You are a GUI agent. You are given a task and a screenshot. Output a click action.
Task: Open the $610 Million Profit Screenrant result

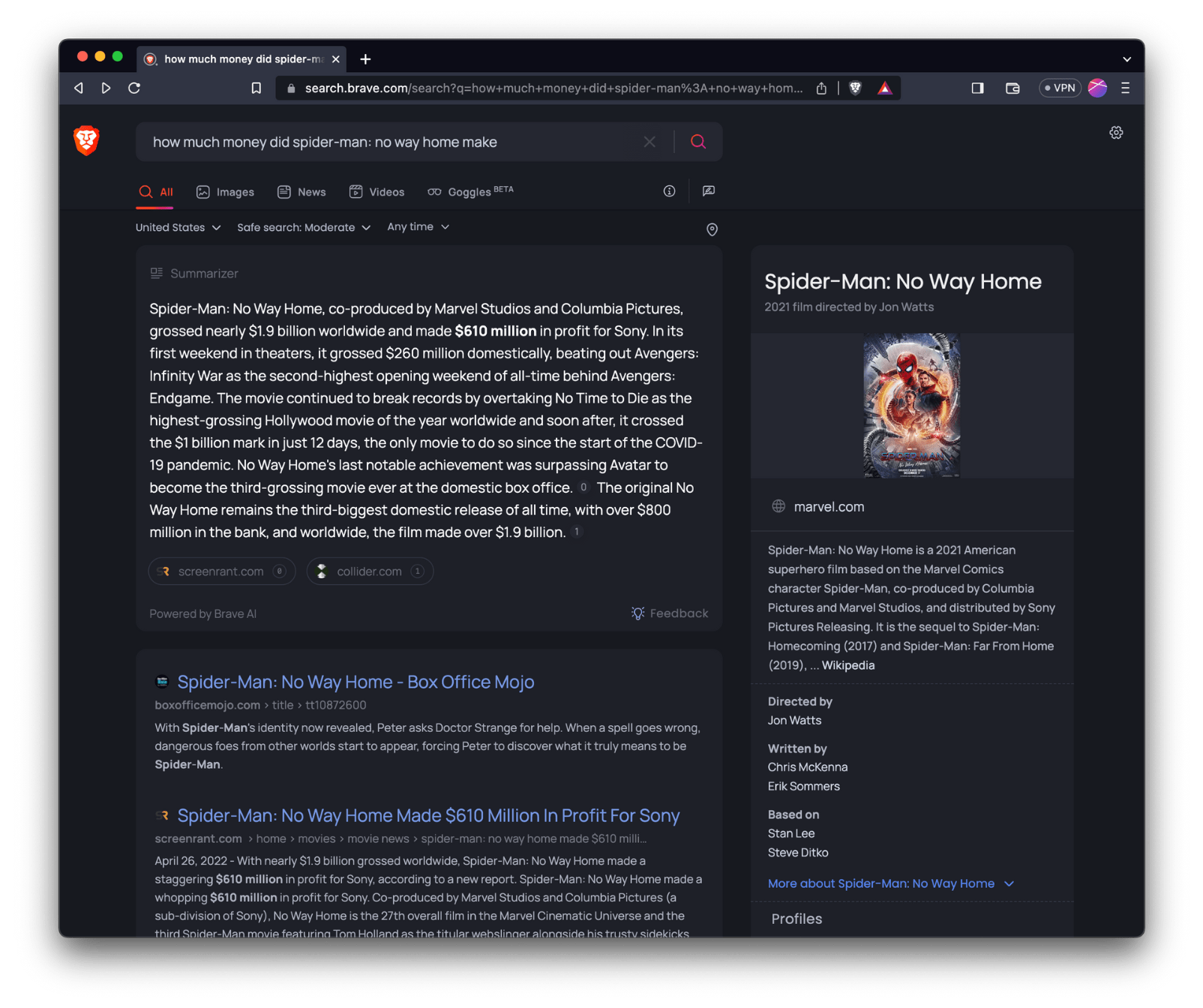pyautogui.click(x=428, y=815)
